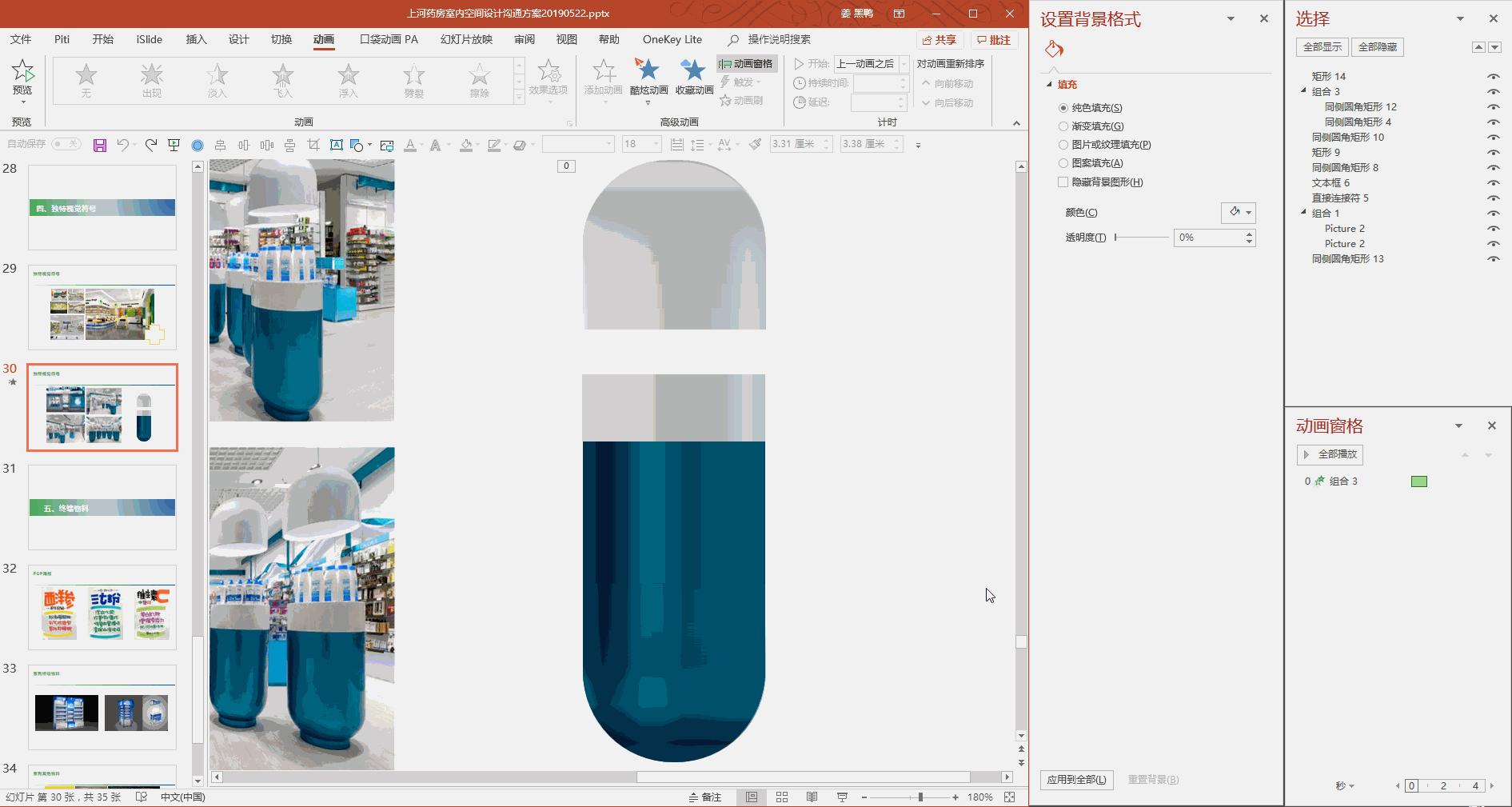Undo the last action

tap(123, 145)
